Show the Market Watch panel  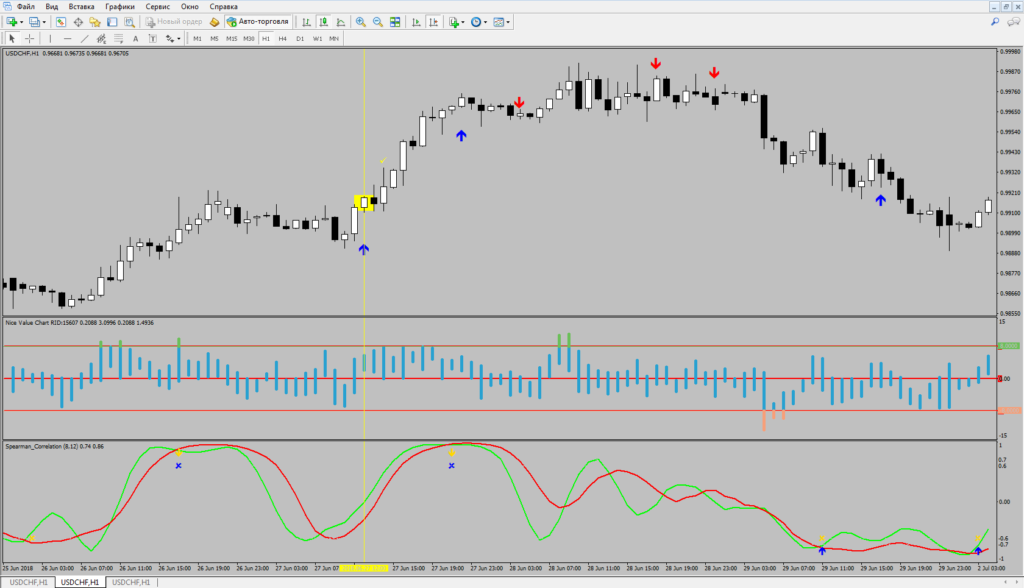pyautogui.click(x=61, y=22)
